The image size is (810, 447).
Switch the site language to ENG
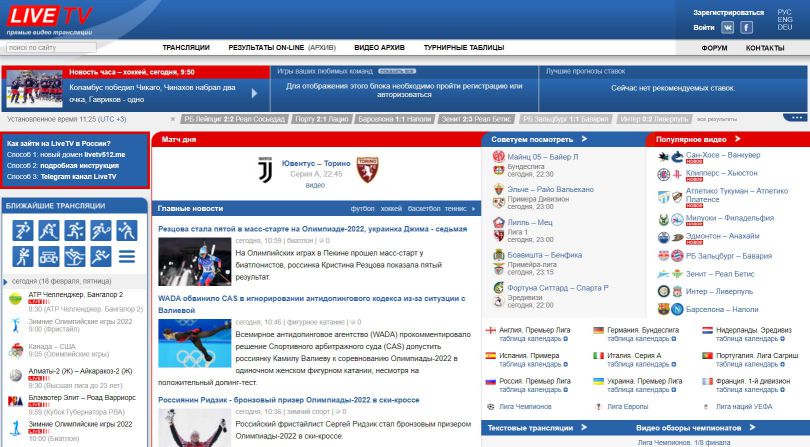784,20
